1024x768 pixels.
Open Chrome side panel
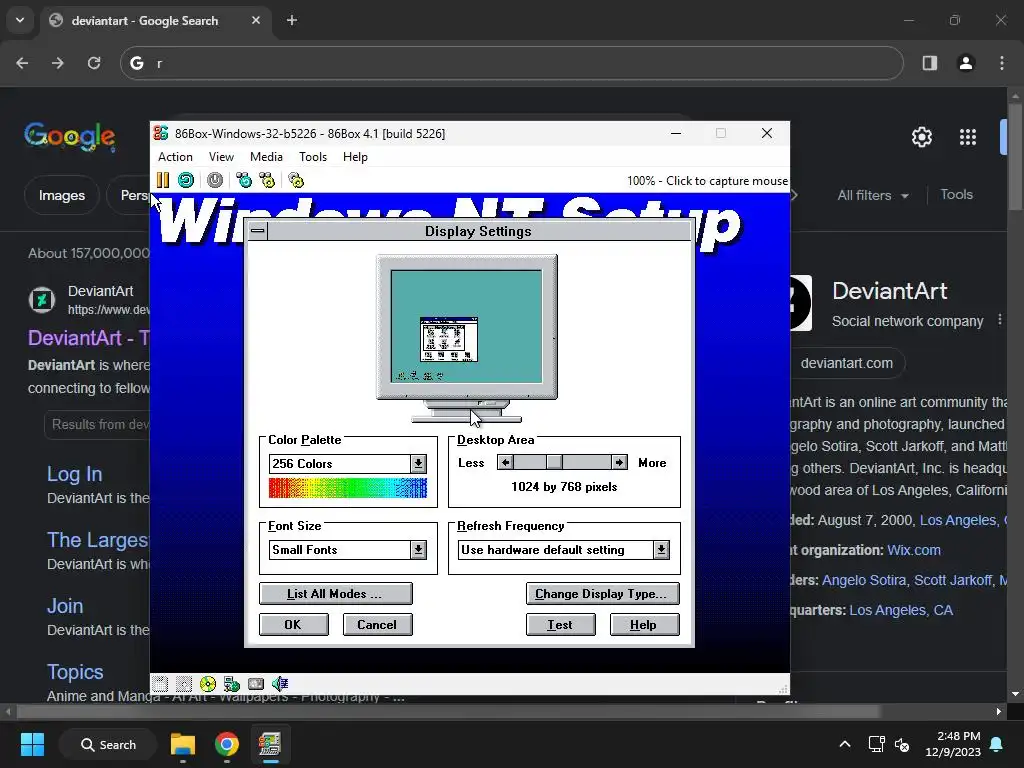pyautogui.click(x=930, y=63)
